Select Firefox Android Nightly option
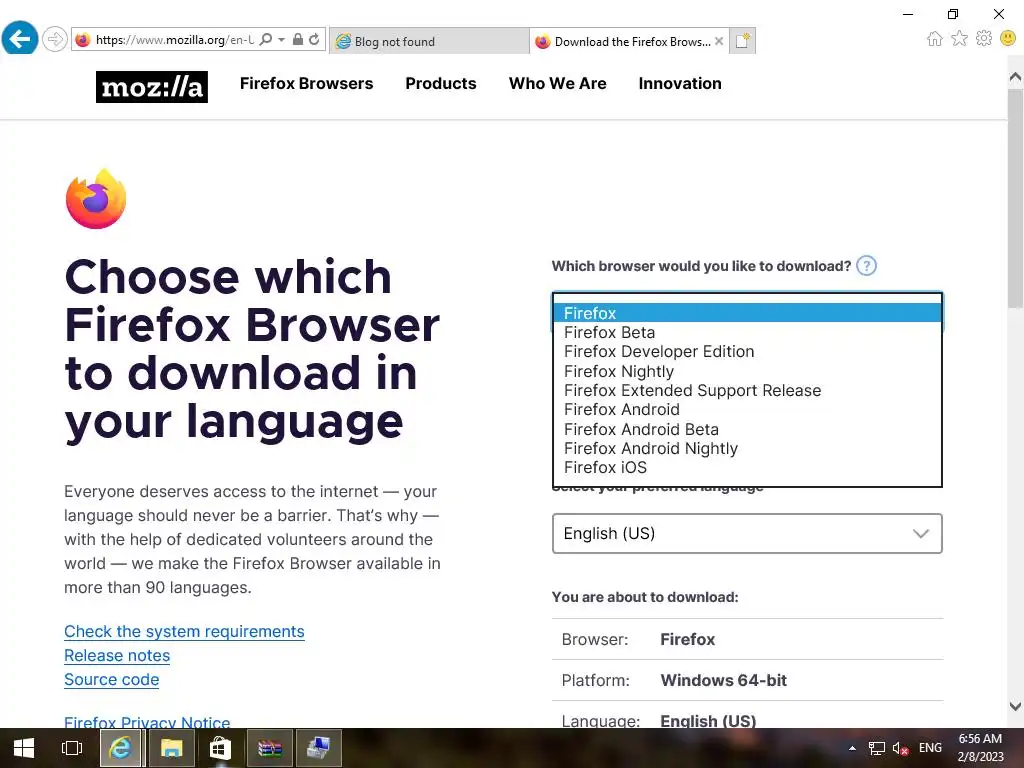The height and width of the screenshot is (768, 1024). tap(747, 448)
